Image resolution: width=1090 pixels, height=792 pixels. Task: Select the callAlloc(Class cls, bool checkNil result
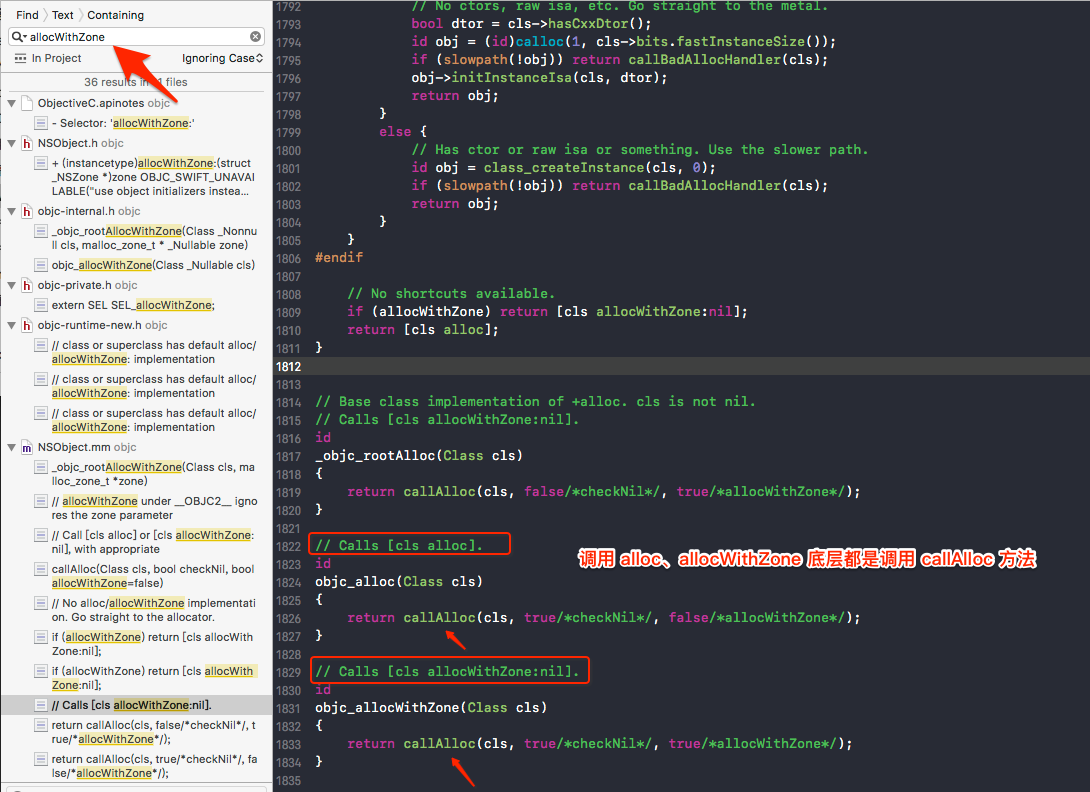tap(153, 576)
